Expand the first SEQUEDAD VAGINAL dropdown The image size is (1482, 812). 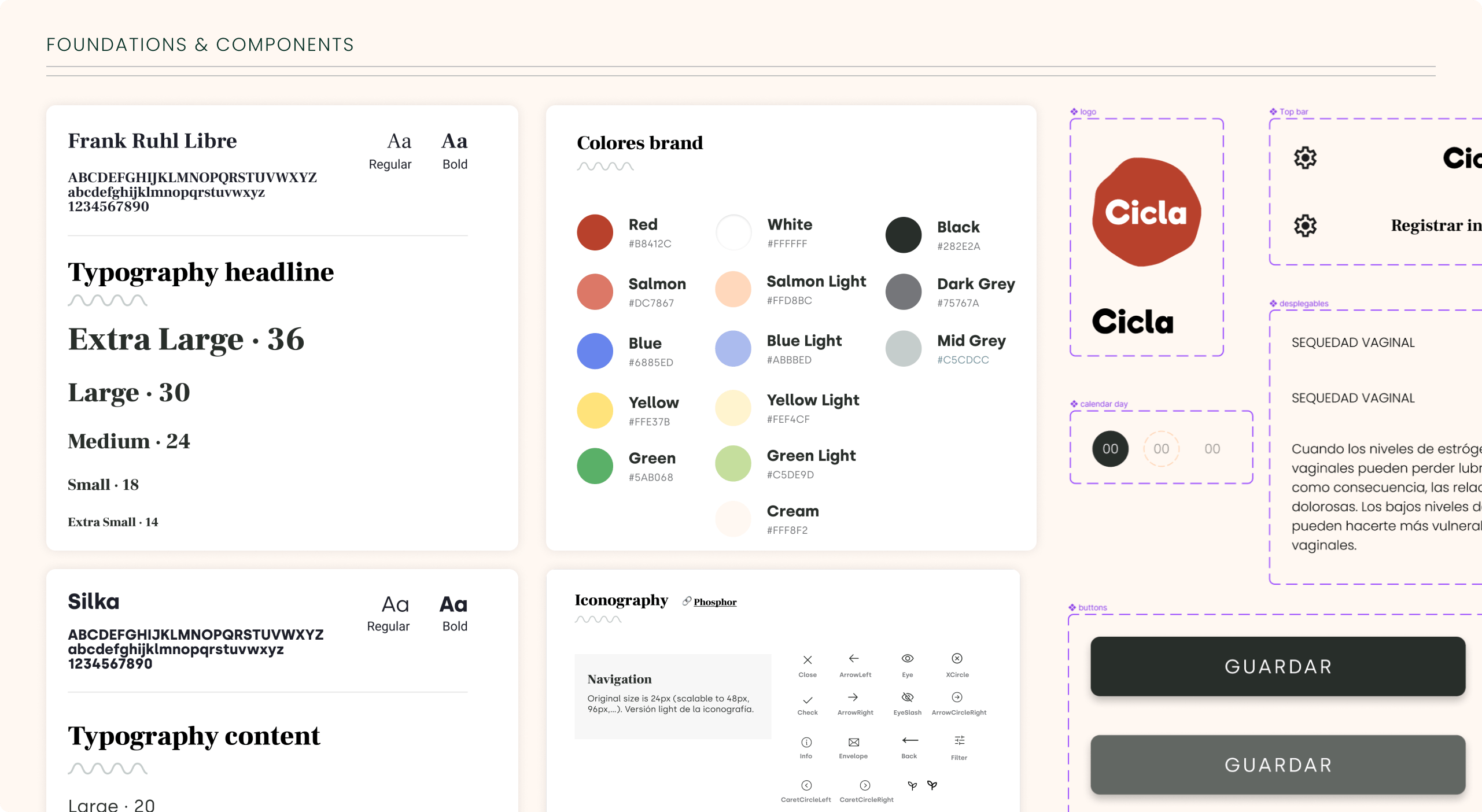pos(1353,342)
